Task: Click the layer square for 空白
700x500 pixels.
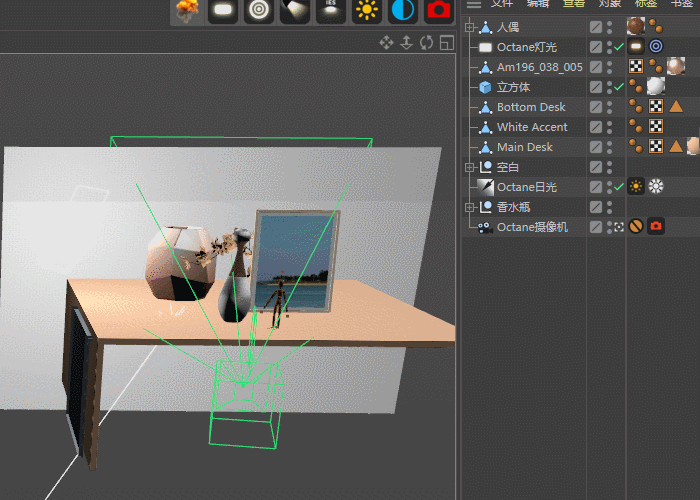Action: 596,167
